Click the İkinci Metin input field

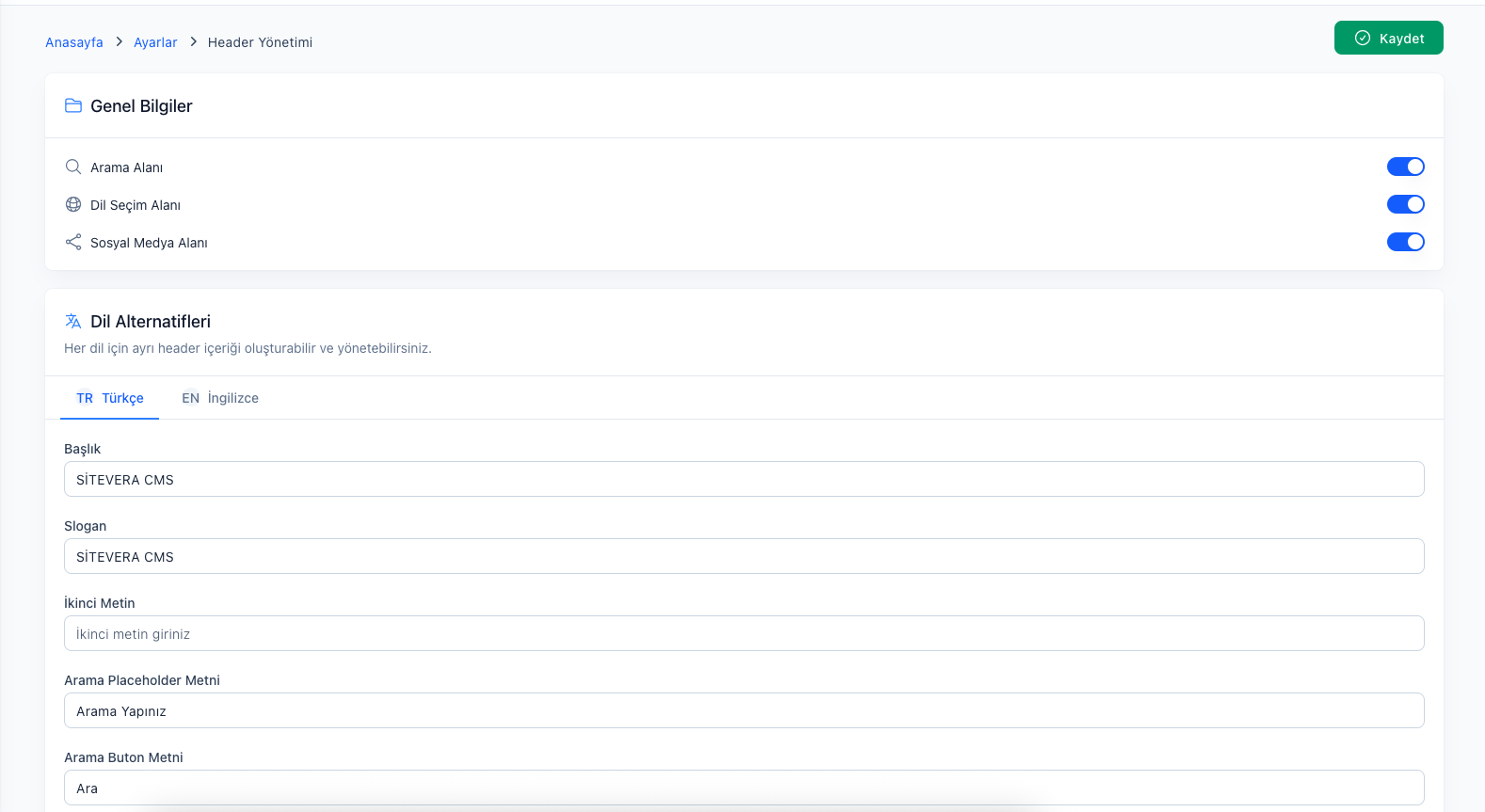[743, 633]
